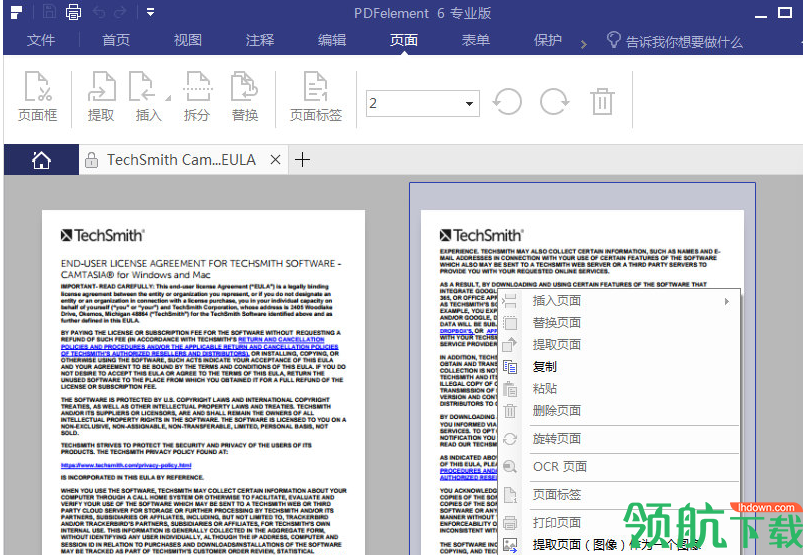This screenshot has height=555, width=803.
Task: Click the PDFelement app logo icon
Action: point(16,12)
